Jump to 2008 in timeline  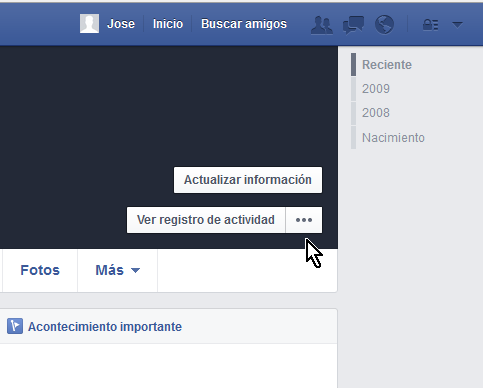[x=376, y=113]
